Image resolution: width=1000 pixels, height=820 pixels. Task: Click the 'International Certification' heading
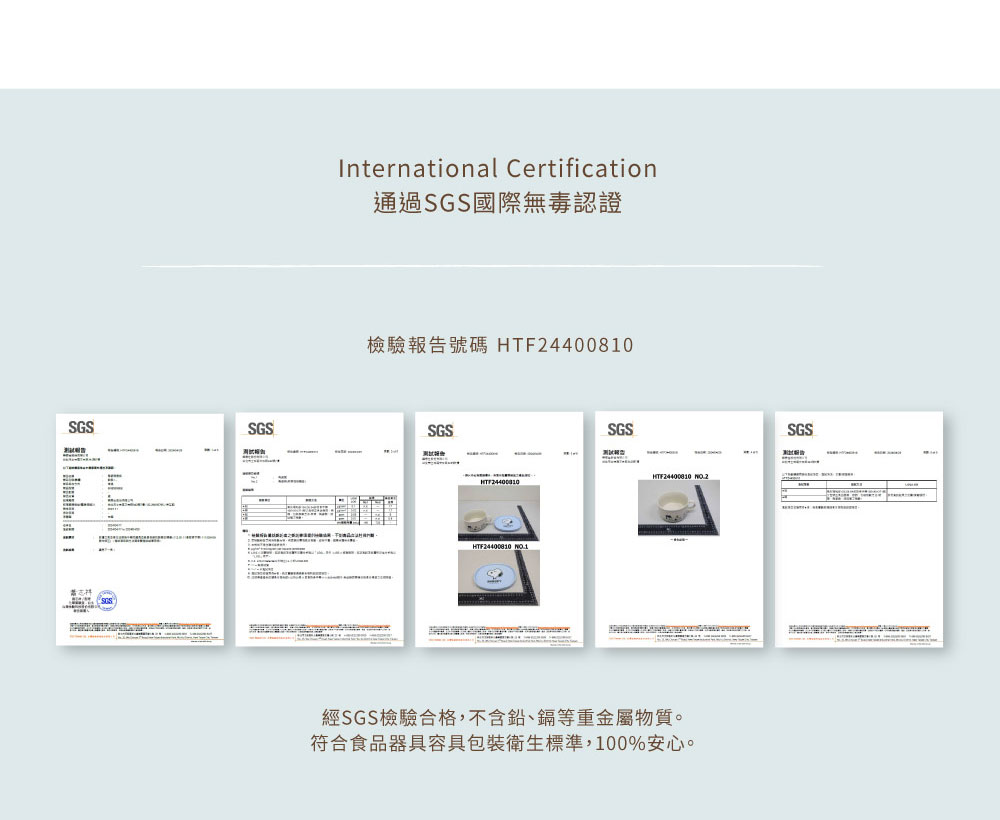[497, 168]
